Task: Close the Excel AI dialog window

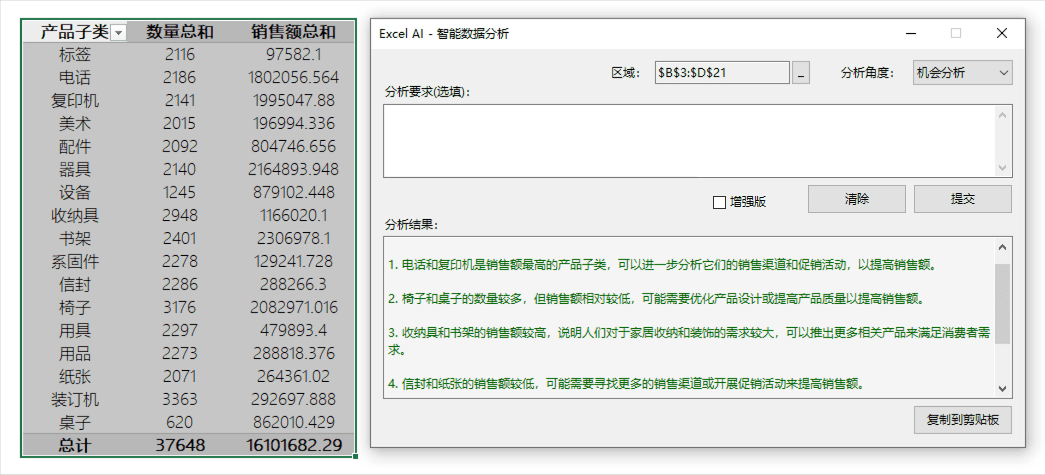Action: (1002, 33)
